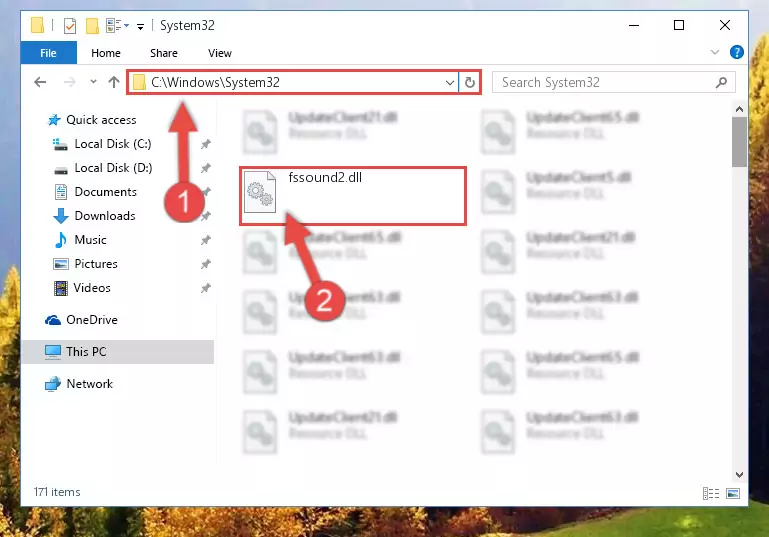Click the Properties quick access toolbar icon
This screenshot has width=769, height=537.
point(70,26)
